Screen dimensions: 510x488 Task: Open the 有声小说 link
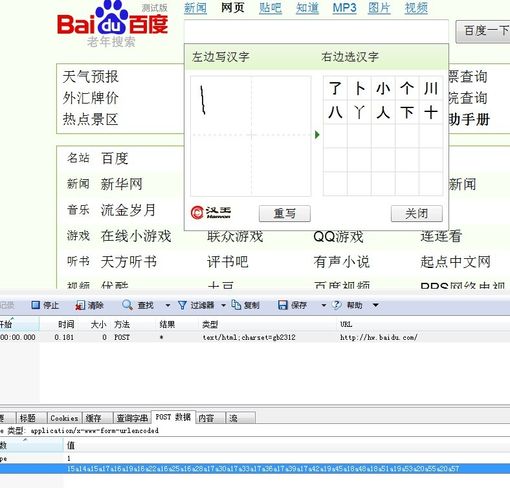pos(342,262)
